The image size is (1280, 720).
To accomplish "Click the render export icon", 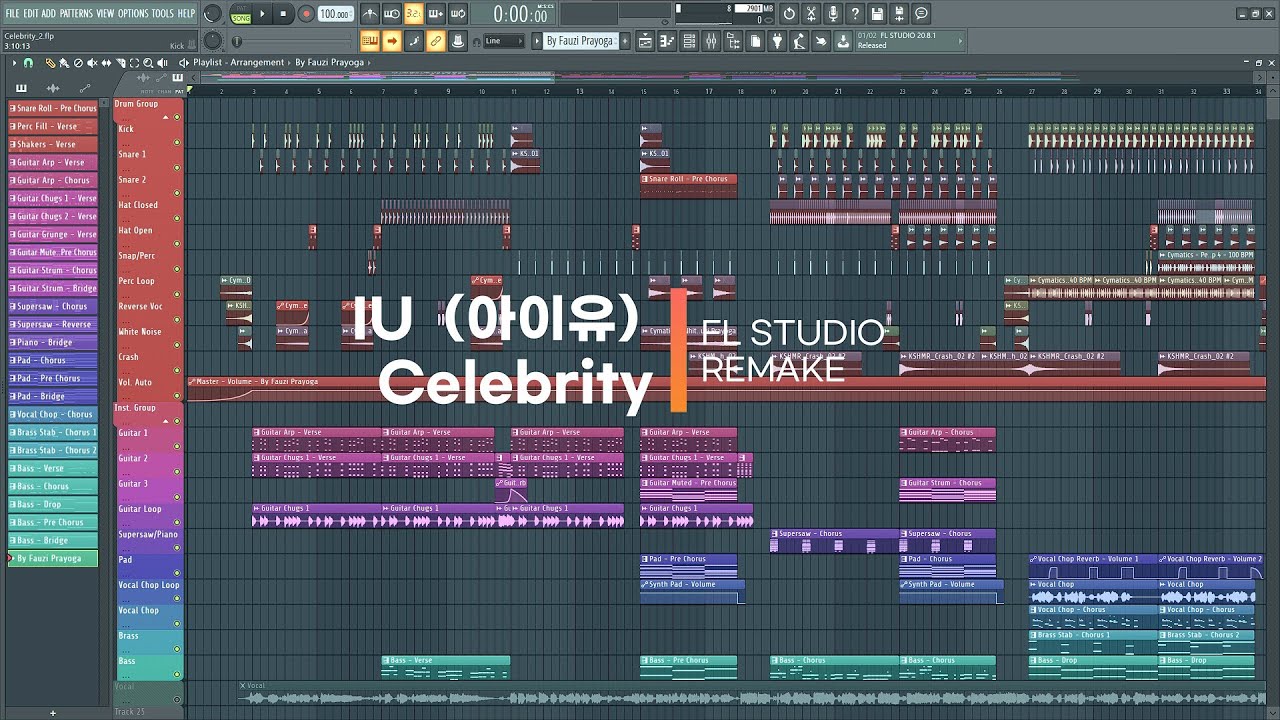I will pyautogui.click(x=899, y=13).
